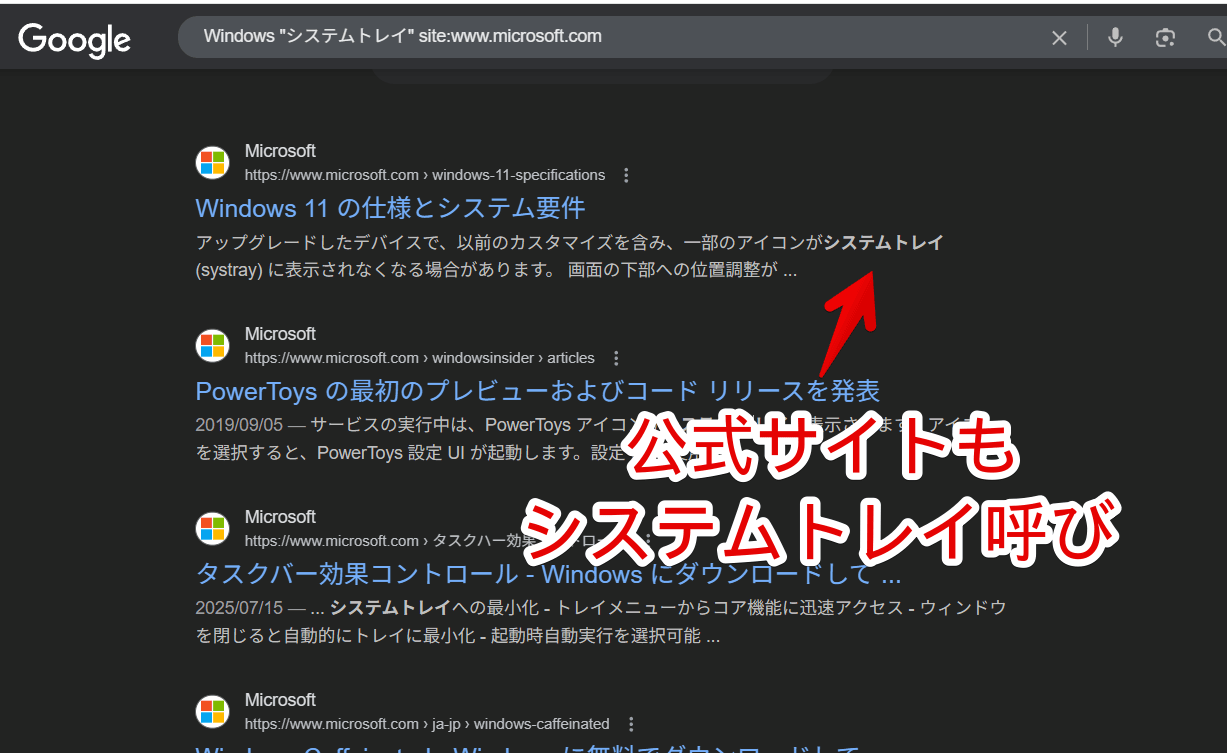
Task: Click the Microsoft favicon of the タスクバー効果 result
Action: [212, 529]
